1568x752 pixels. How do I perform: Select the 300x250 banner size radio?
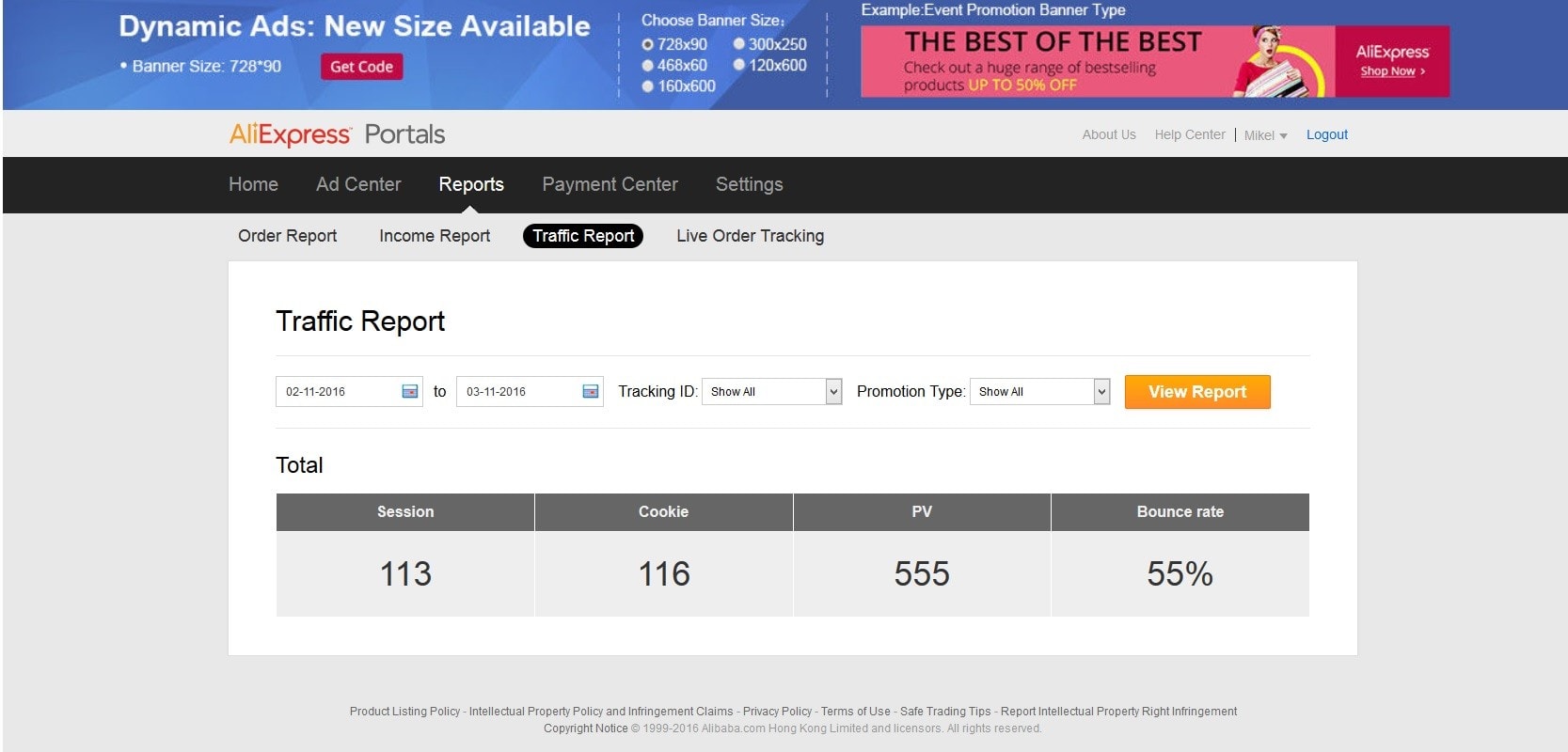point(738,44)
